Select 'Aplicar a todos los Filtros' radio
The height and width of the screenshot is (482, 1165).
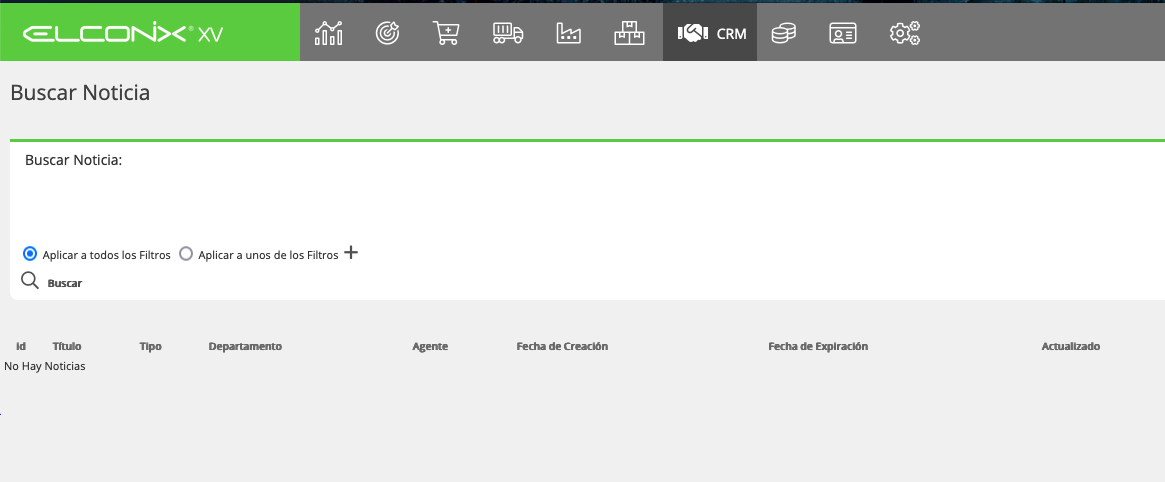pyautogui.click(x=30, y=254)
